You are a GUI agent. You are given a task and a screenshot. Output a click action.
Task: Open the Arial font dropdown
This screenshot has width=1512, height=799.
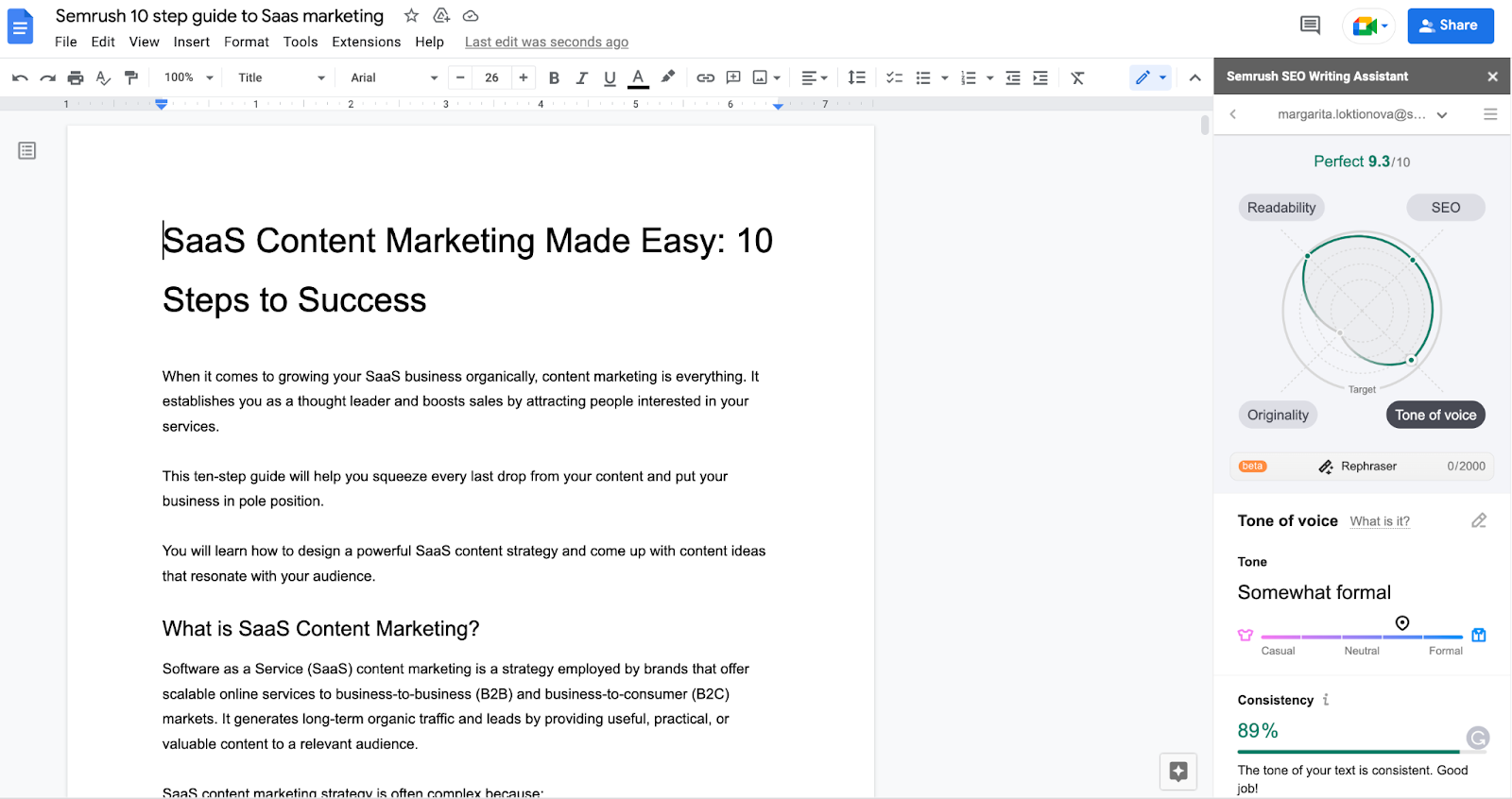[394, 77]
